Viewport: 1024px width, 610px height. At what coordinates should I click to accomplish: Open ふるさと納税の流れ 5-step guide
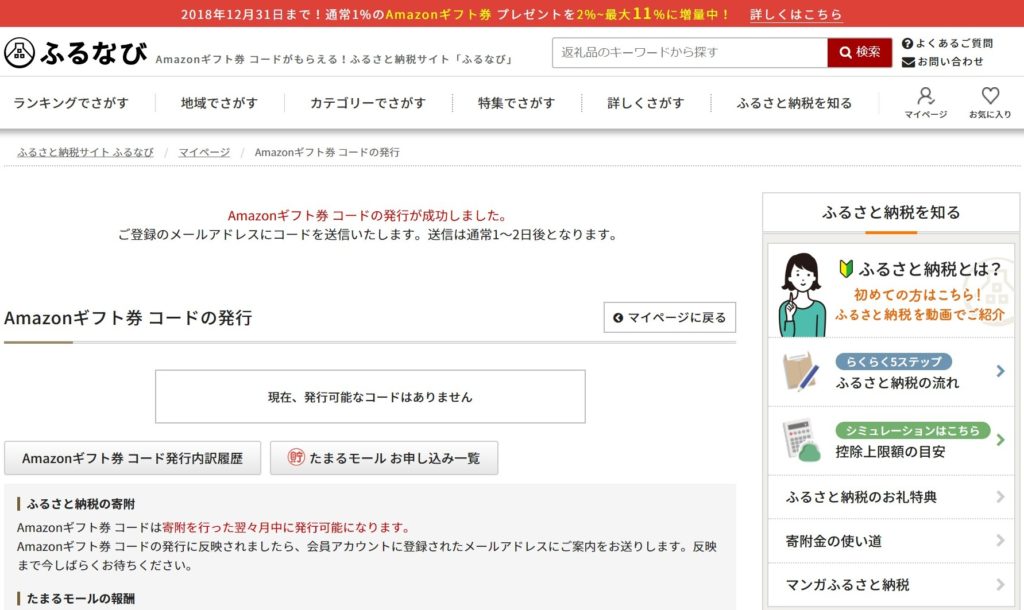pyautogui.click(x=890, y=372)
